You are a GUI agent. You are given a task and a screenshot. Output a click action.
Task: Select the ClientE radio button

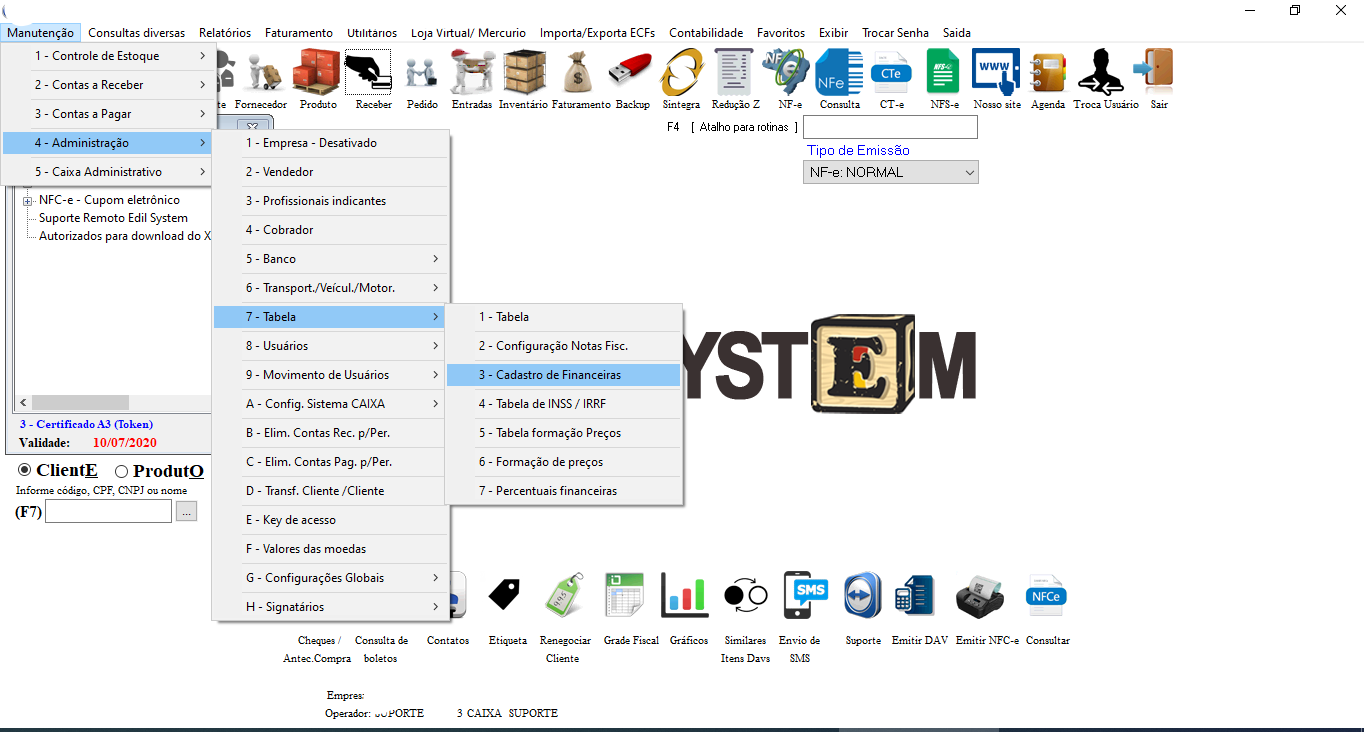click(x=25, y=470)
